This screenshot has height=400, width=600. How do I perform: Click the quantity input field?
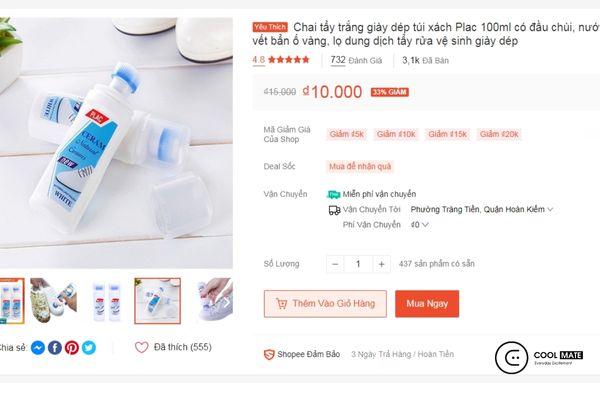[358, 264]
